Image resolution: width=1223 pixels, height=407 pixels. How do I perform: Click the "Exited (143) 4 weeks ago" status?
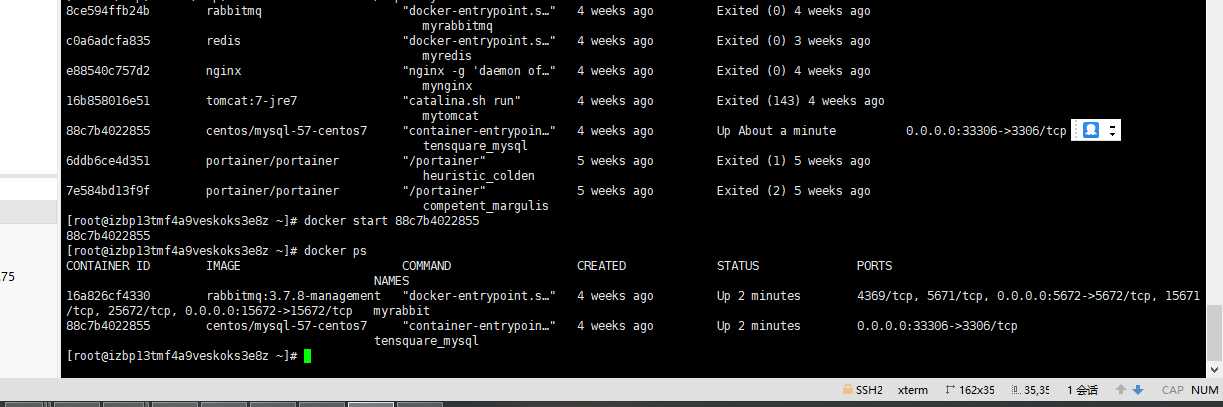(800, 101)
